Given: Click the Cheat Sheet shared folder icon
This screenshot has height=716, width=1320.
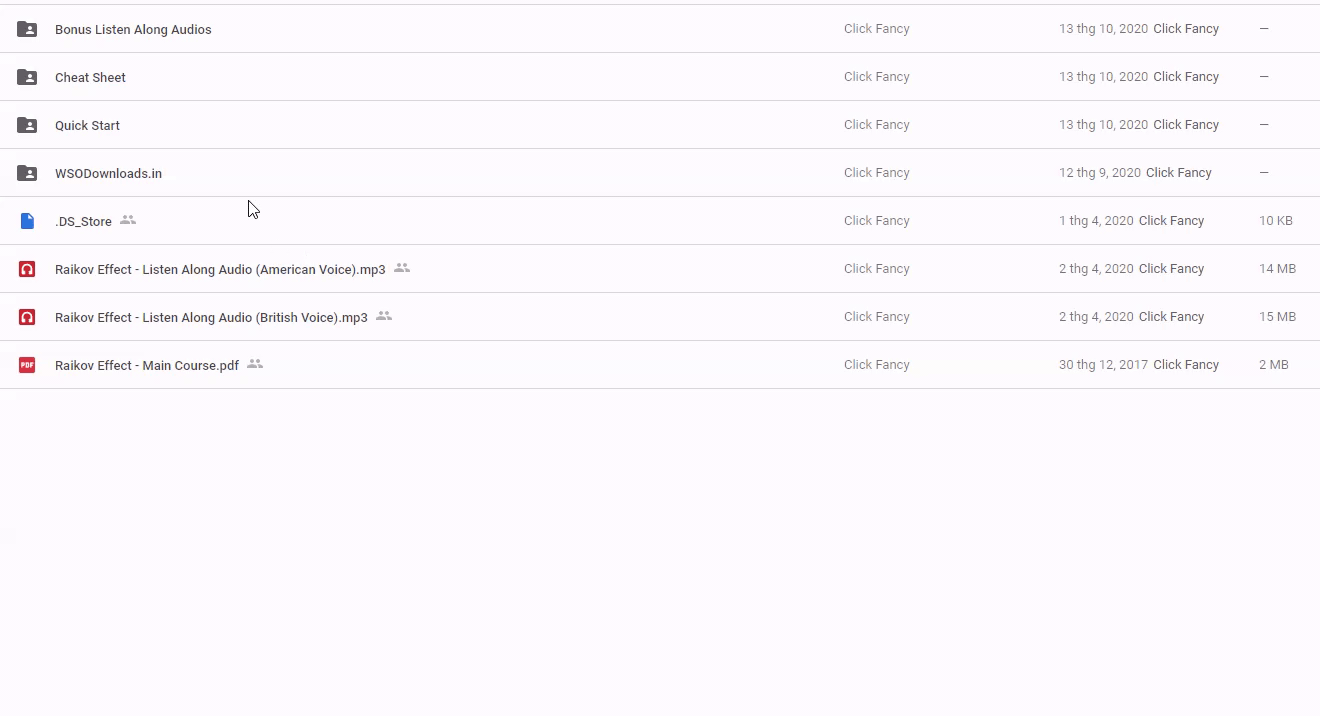Looking at the screenshot, I should pos(27,77).
